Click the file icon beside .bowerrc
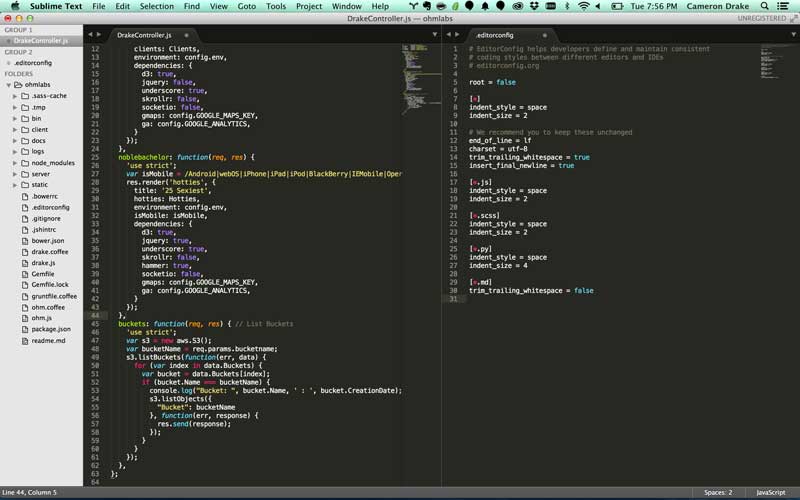The width and height of the screenshot is (800, 500). tap(25, 196)
